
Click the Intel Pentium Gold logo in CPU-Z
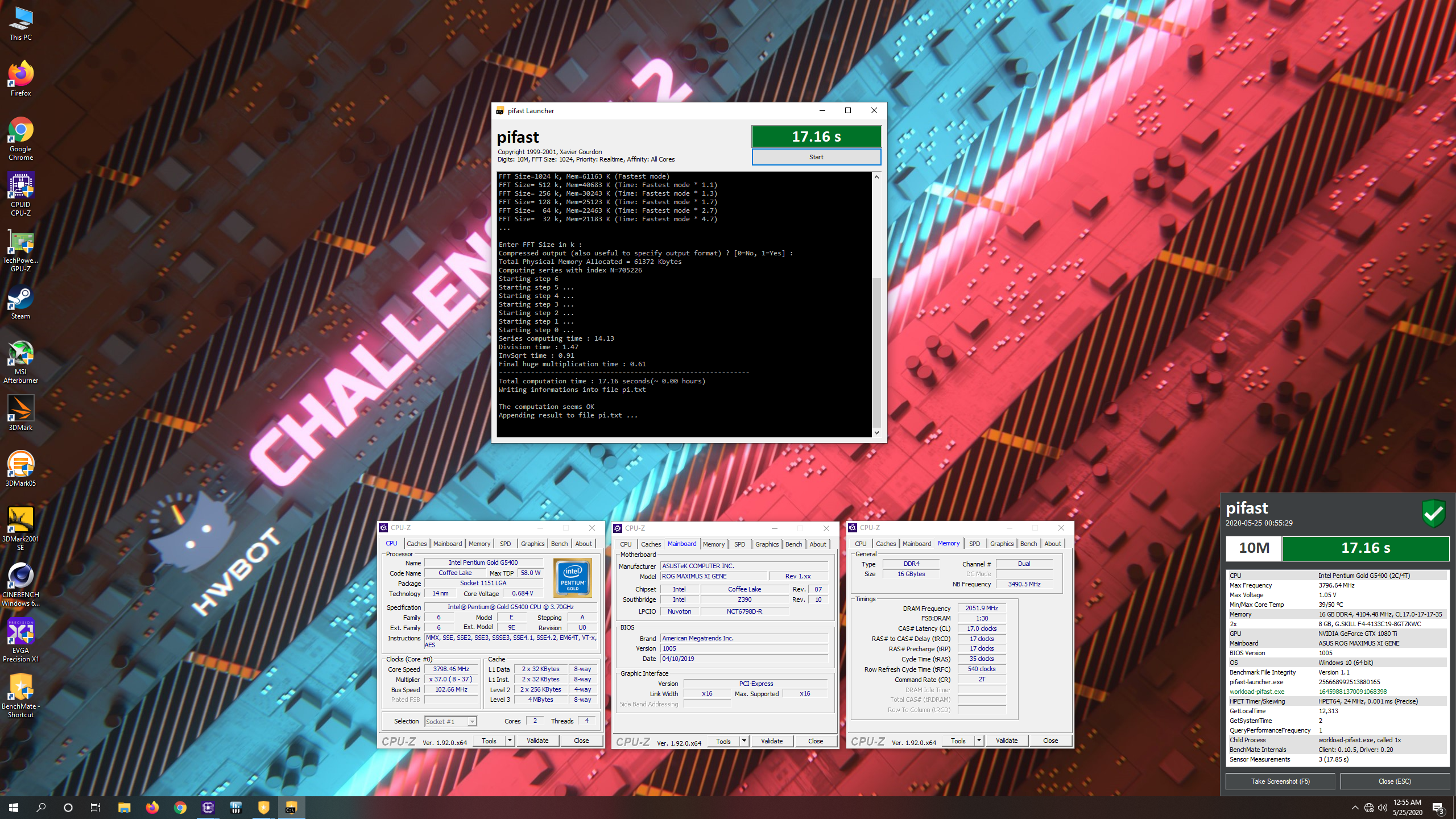[x=573, y=577]
